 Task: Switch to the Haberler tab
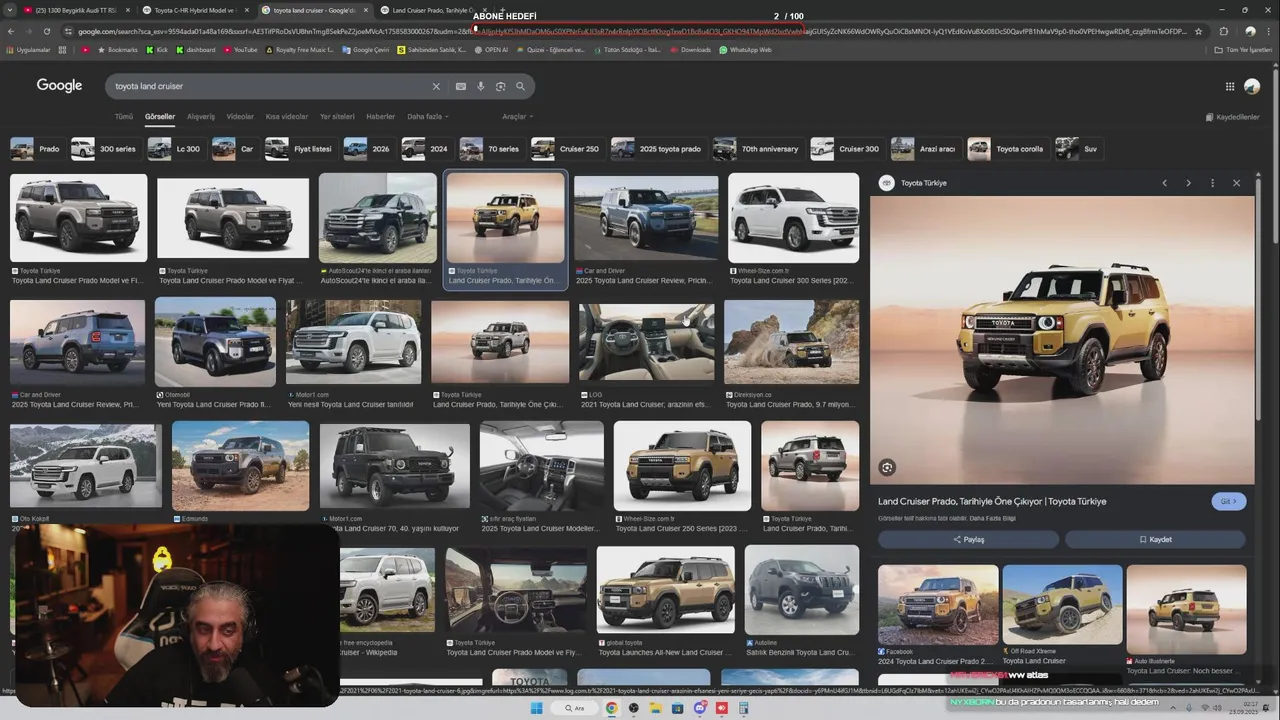[381, 117]
